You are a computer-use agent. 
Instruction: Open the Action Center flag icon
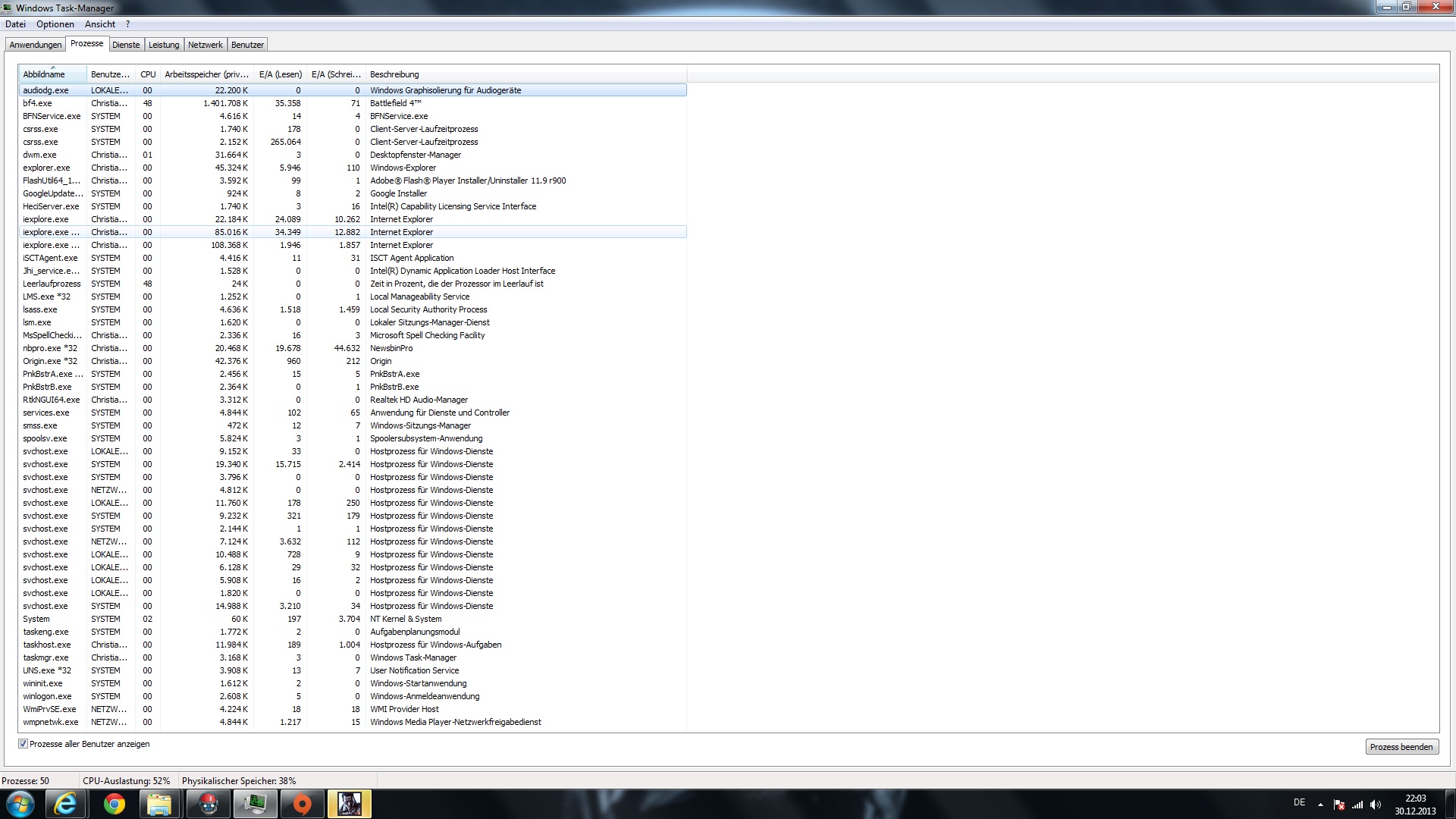(x=1339, y=805)
